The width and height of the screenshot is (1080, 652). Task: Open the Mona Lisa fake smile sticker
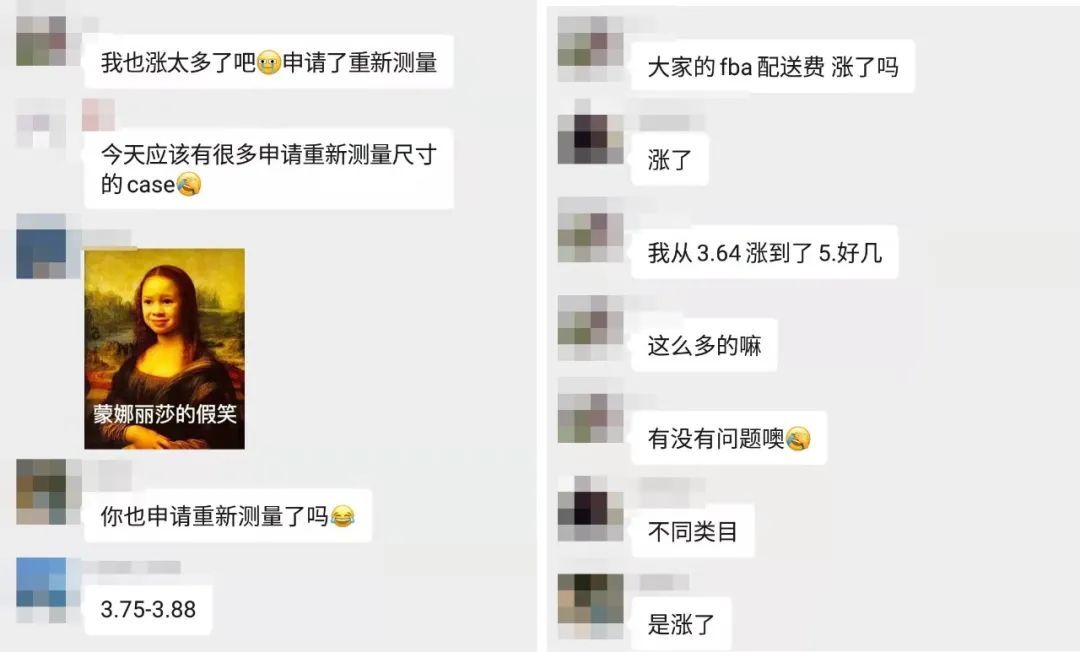coord(165,348)
